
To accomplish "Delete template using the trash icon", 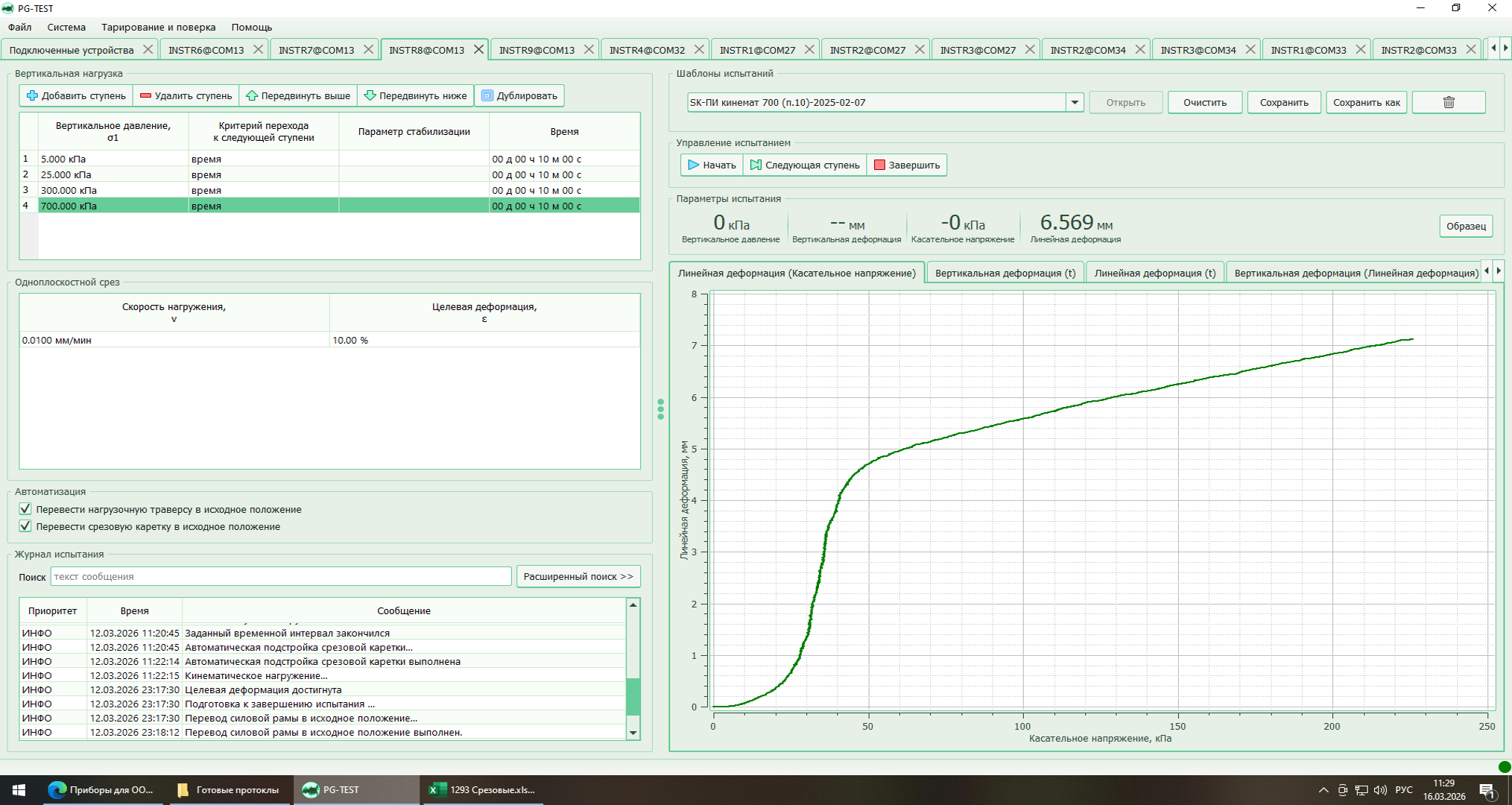I will (1449, 102).
